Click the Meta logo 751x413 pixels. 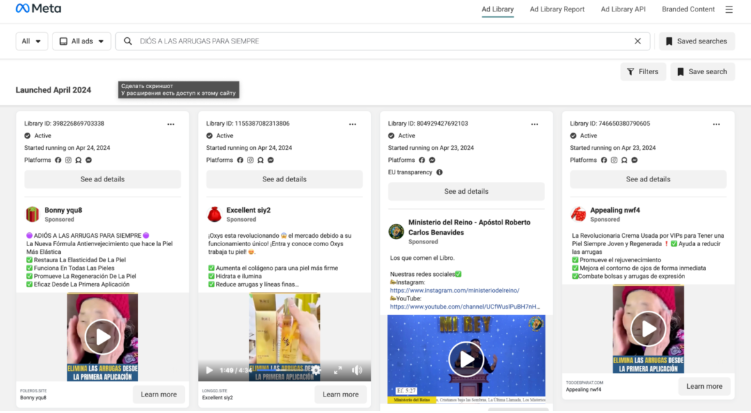pos(38,9)
